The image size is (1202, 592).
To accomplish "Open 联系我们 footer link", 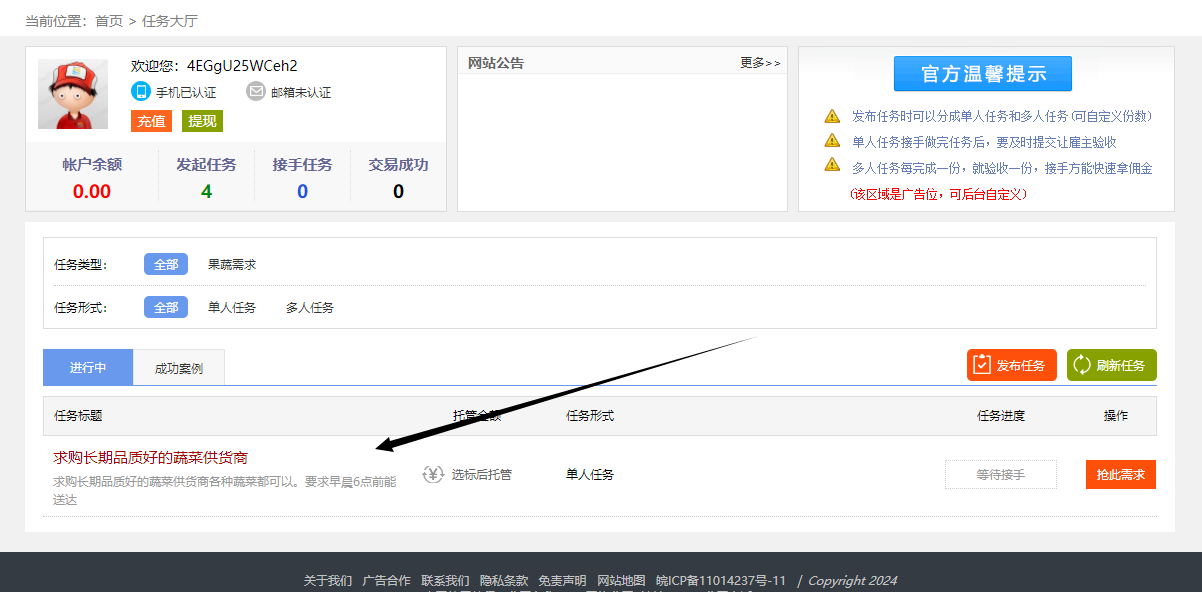I will tap(445, 581).
